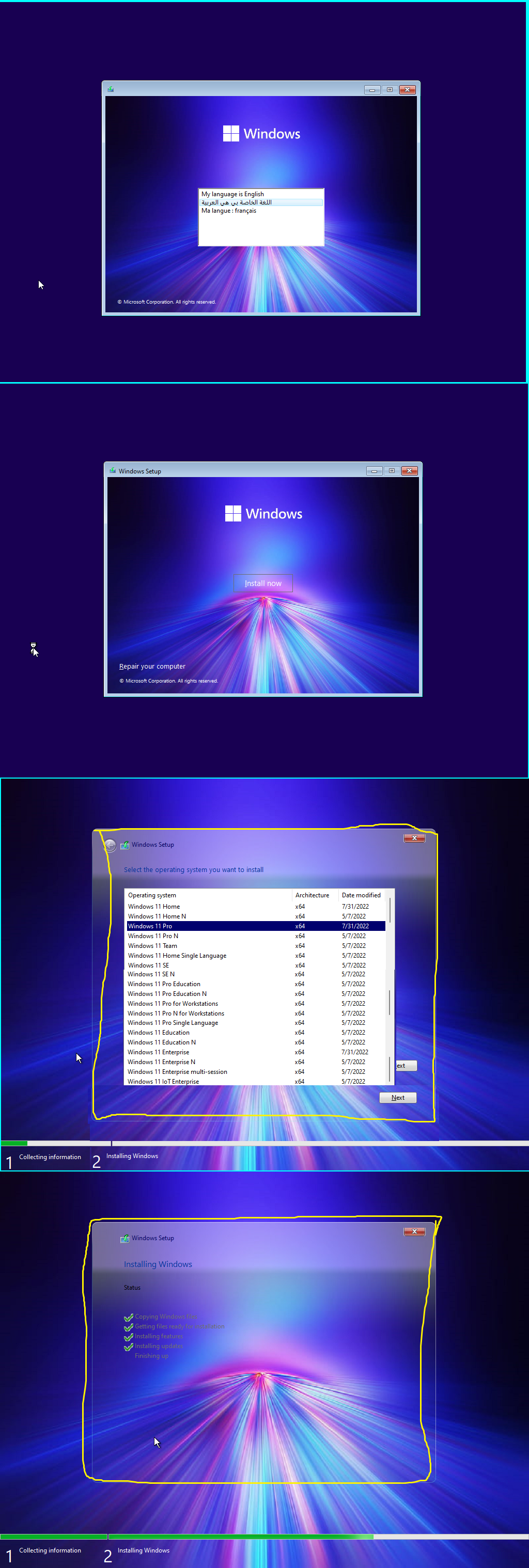Select the Windows 11 Team row
The height and width of the screenshot is (1568, 529).
coord(256,946)
